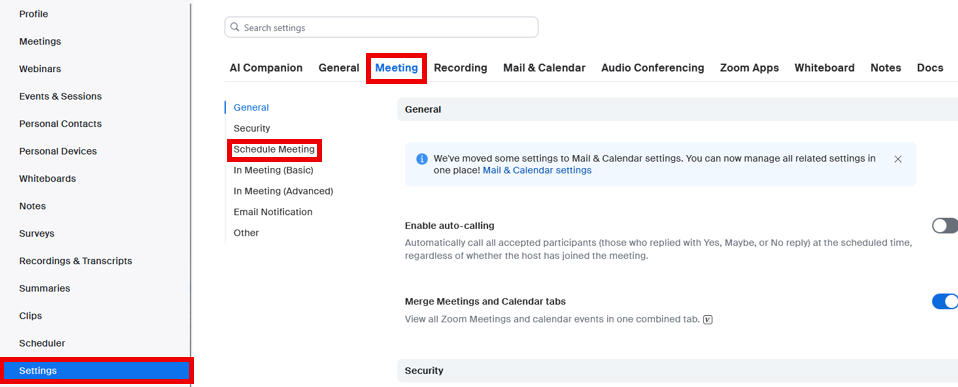The width and height of the screenshot is (958, 387).
Task: Open Surveys page
Action: pos(37,234)
